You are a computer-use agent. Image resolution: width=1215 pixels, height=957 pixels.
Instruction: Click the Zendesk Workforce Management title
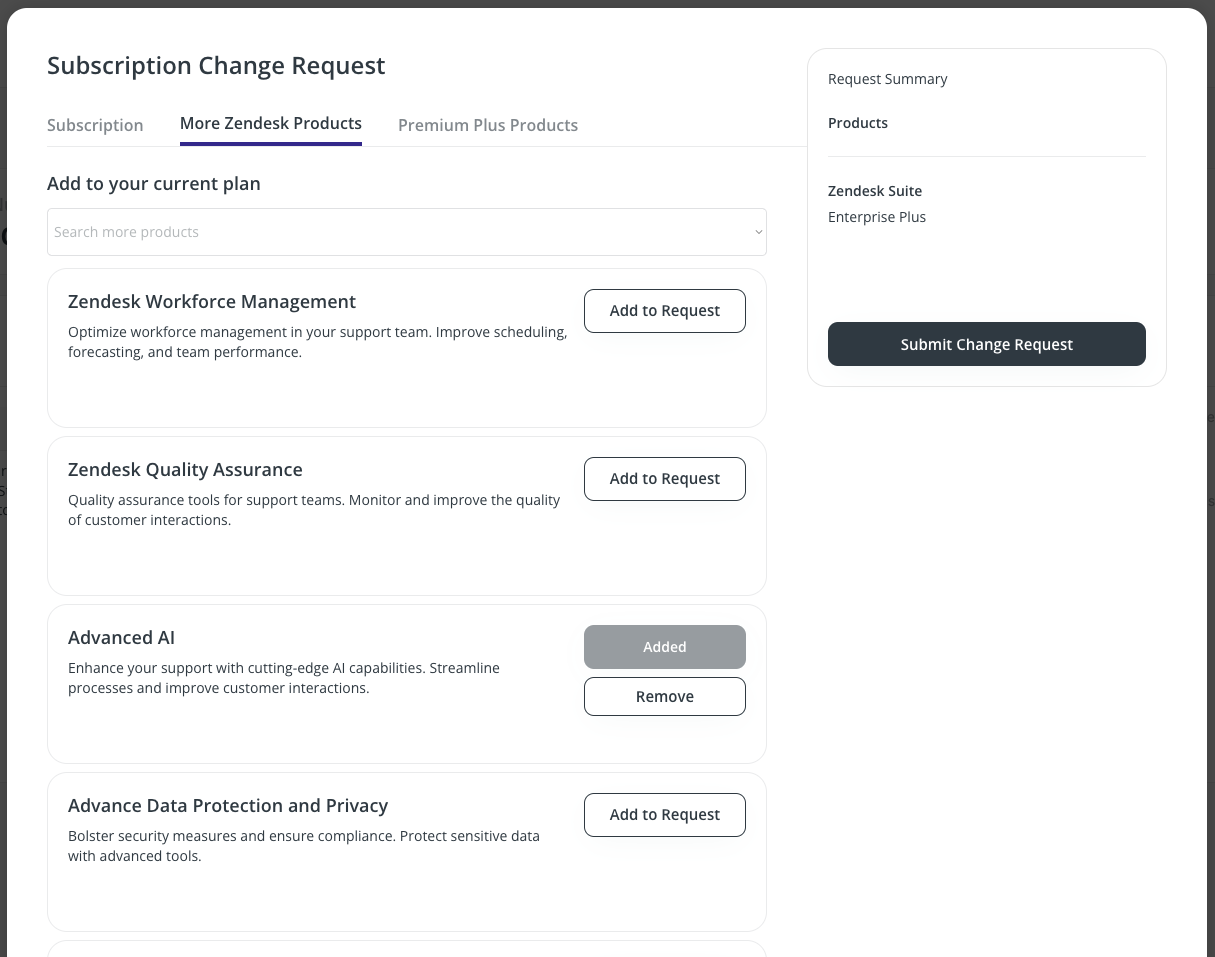pos(212,302)
